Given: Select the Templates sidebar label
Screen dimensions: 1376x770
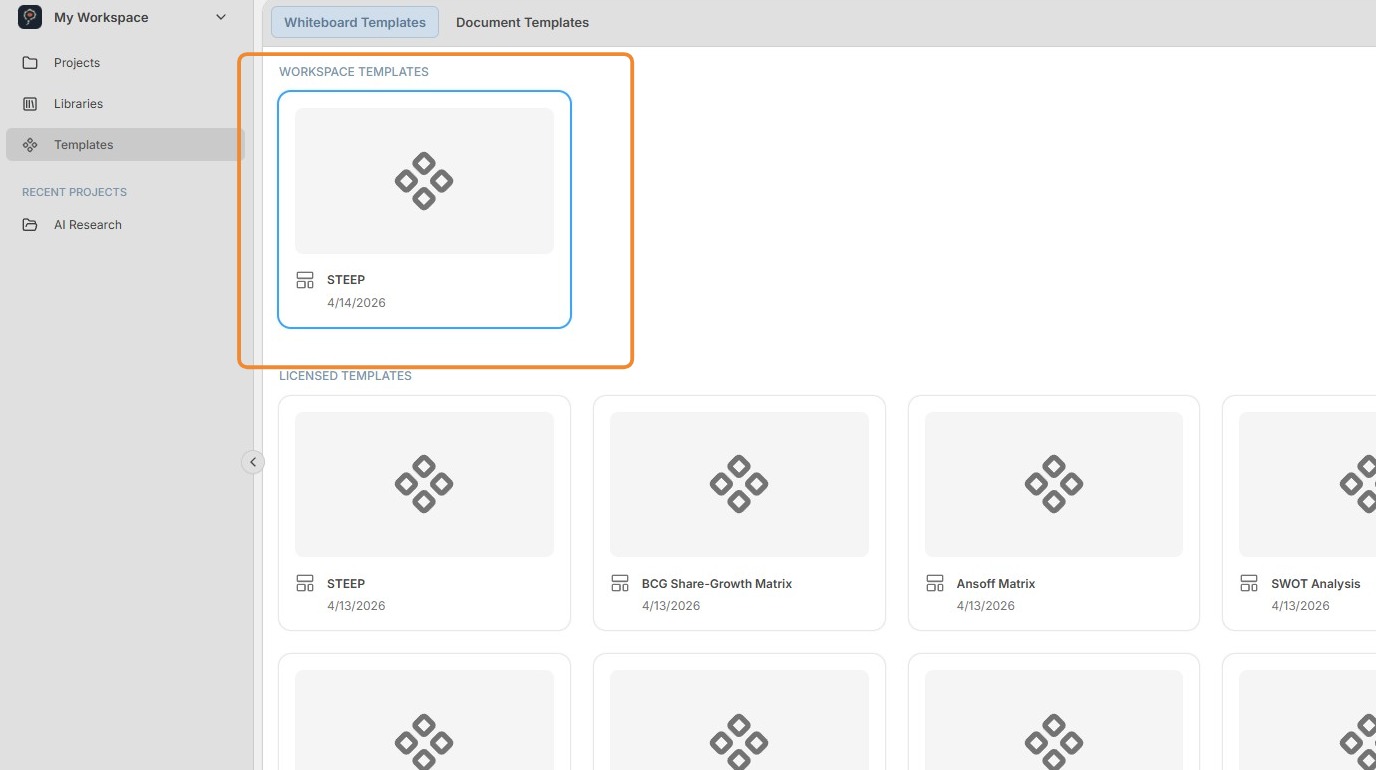Looking at the screenshot, I should [84, 145].
